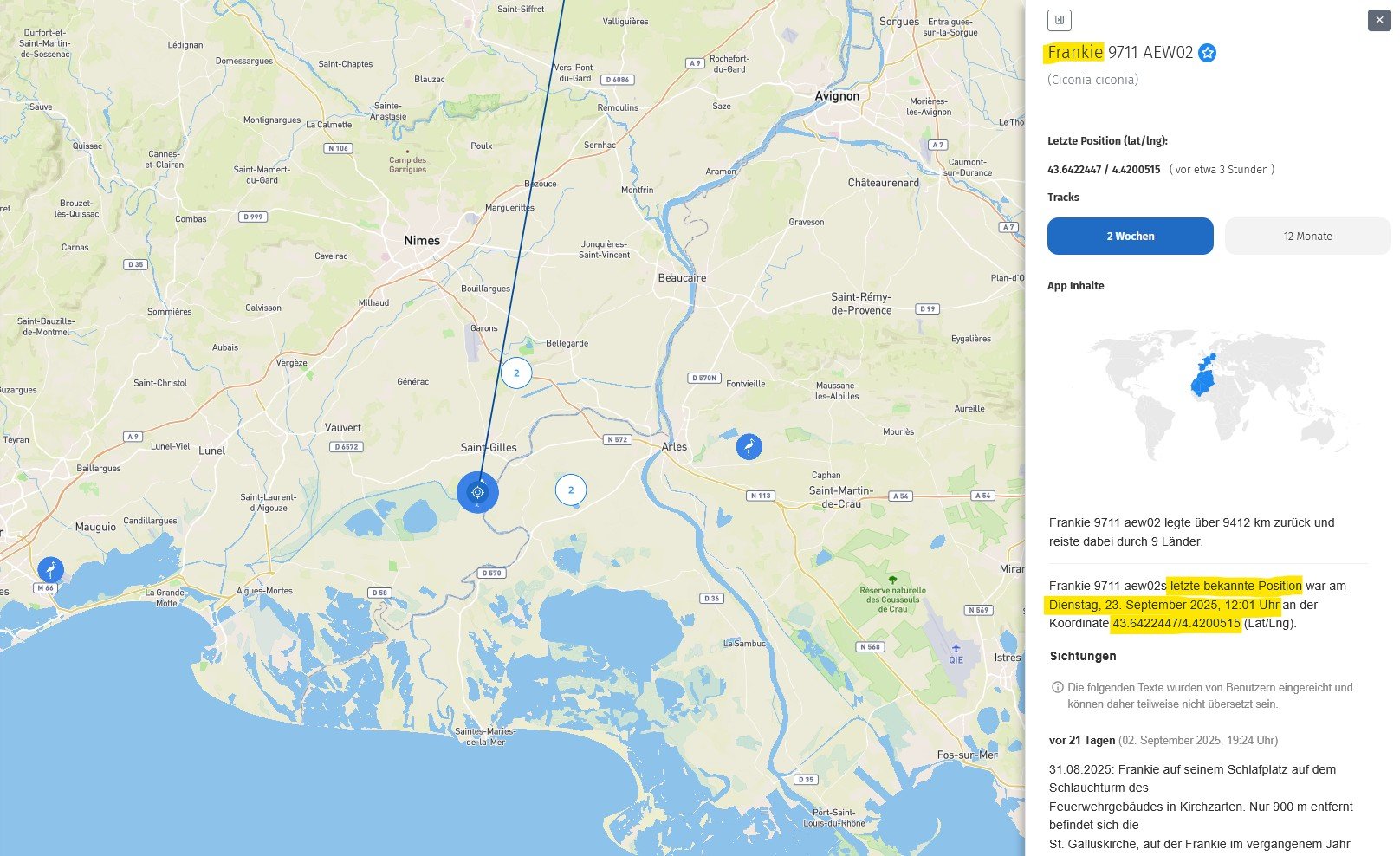Collapse the side panel using the top-left panel icon

click(1059, 20)
